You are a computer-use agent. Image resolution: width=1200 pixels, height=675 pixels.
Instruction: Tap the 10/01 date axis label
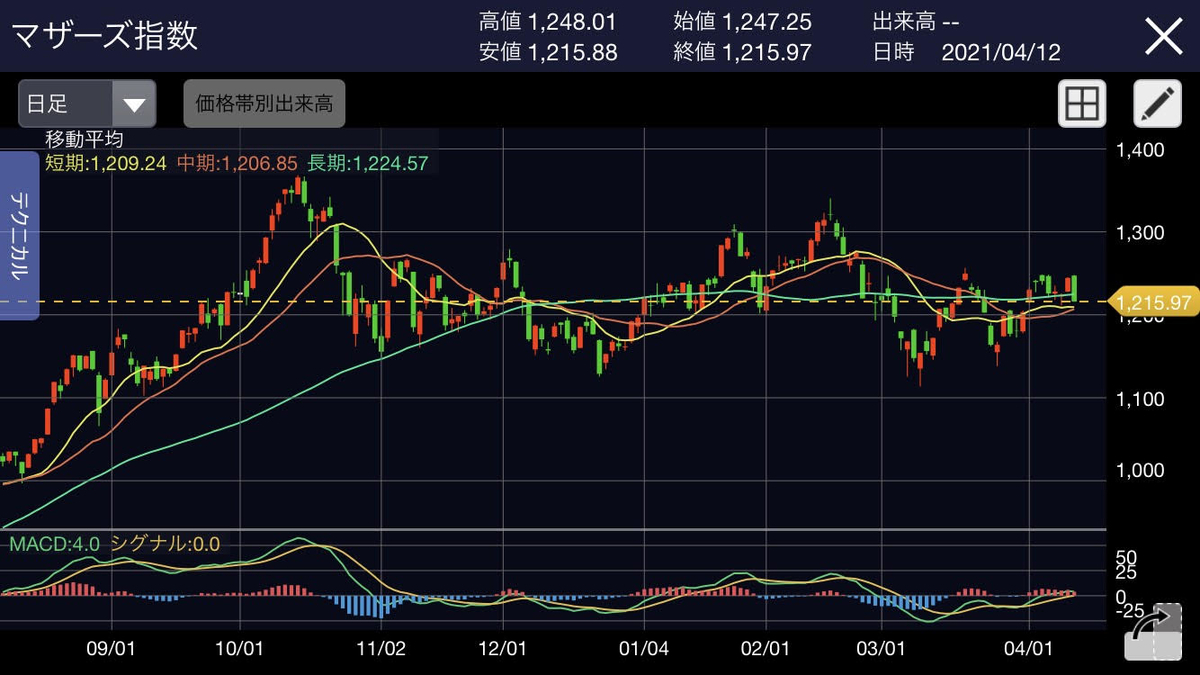(x=241, y=648)
